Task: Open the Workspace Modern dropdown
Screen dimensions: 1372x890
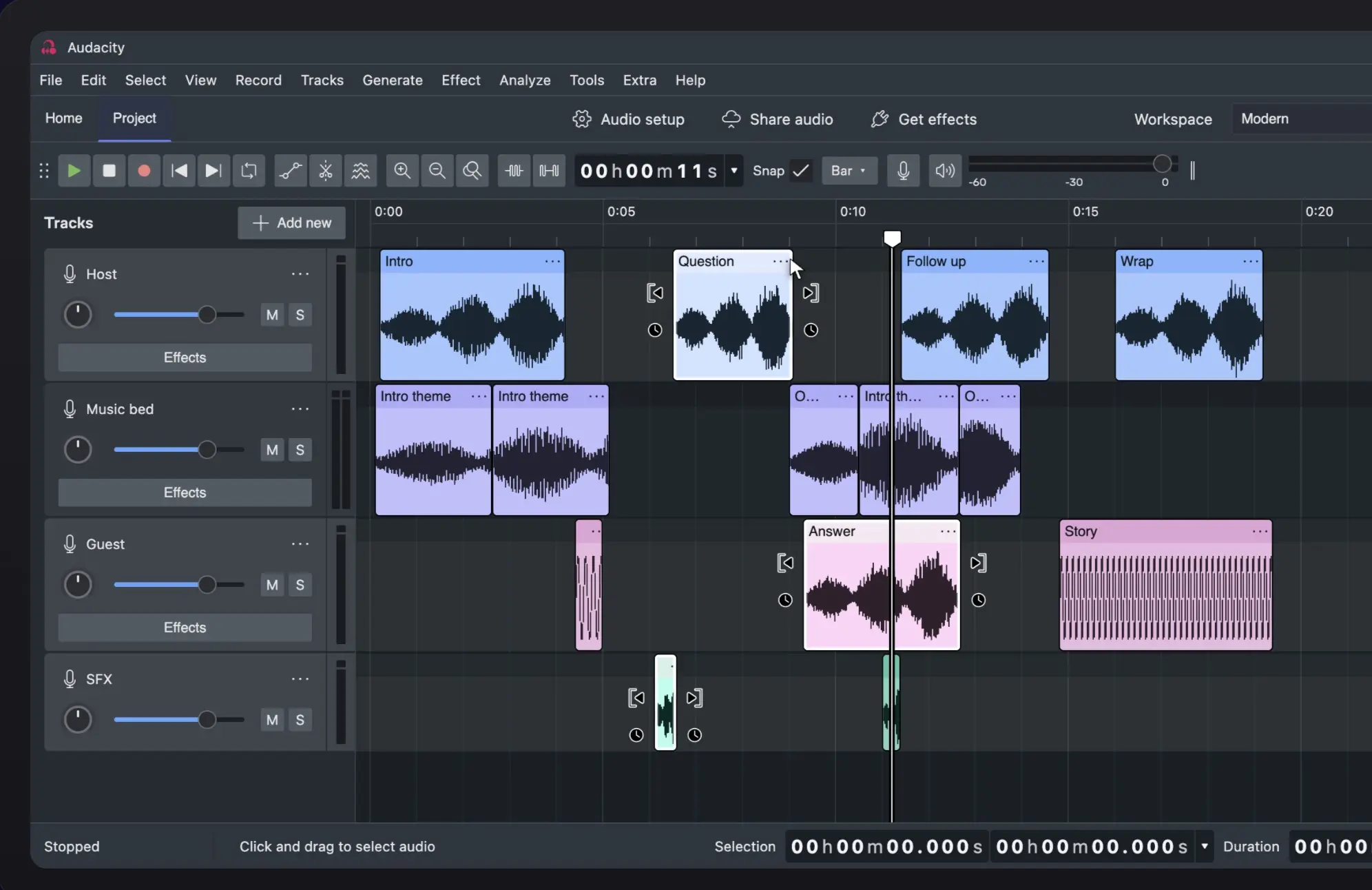Action: [1302, 119]
